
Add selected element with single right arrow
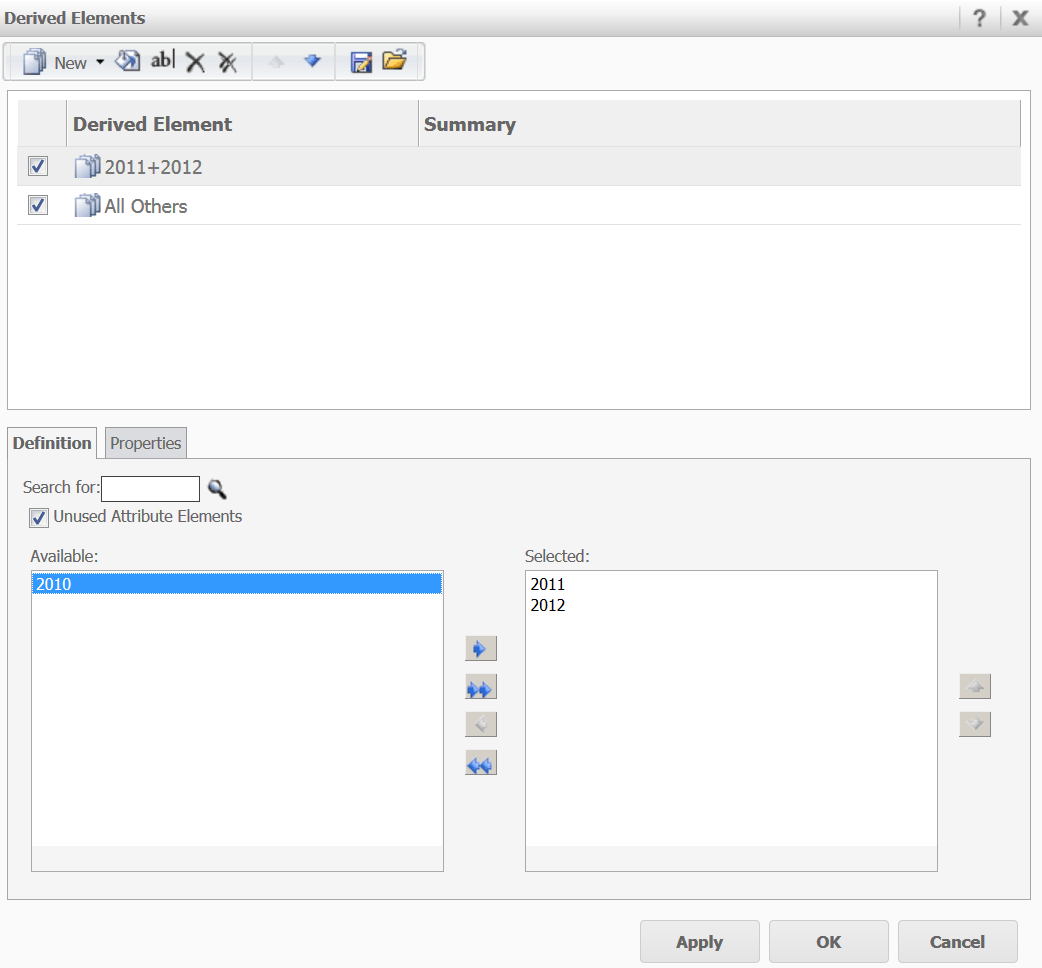480,649
